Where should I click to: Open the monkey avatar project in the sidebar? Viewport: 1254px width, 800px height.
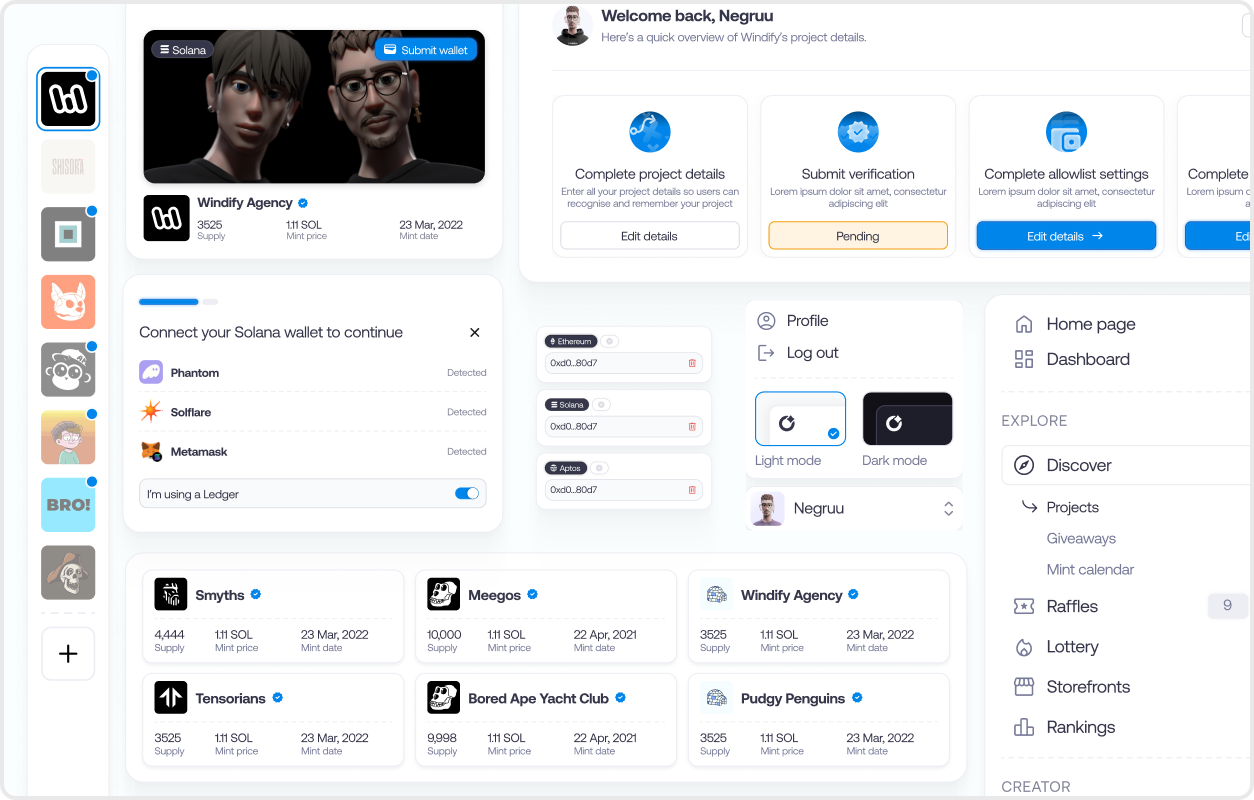68,370
